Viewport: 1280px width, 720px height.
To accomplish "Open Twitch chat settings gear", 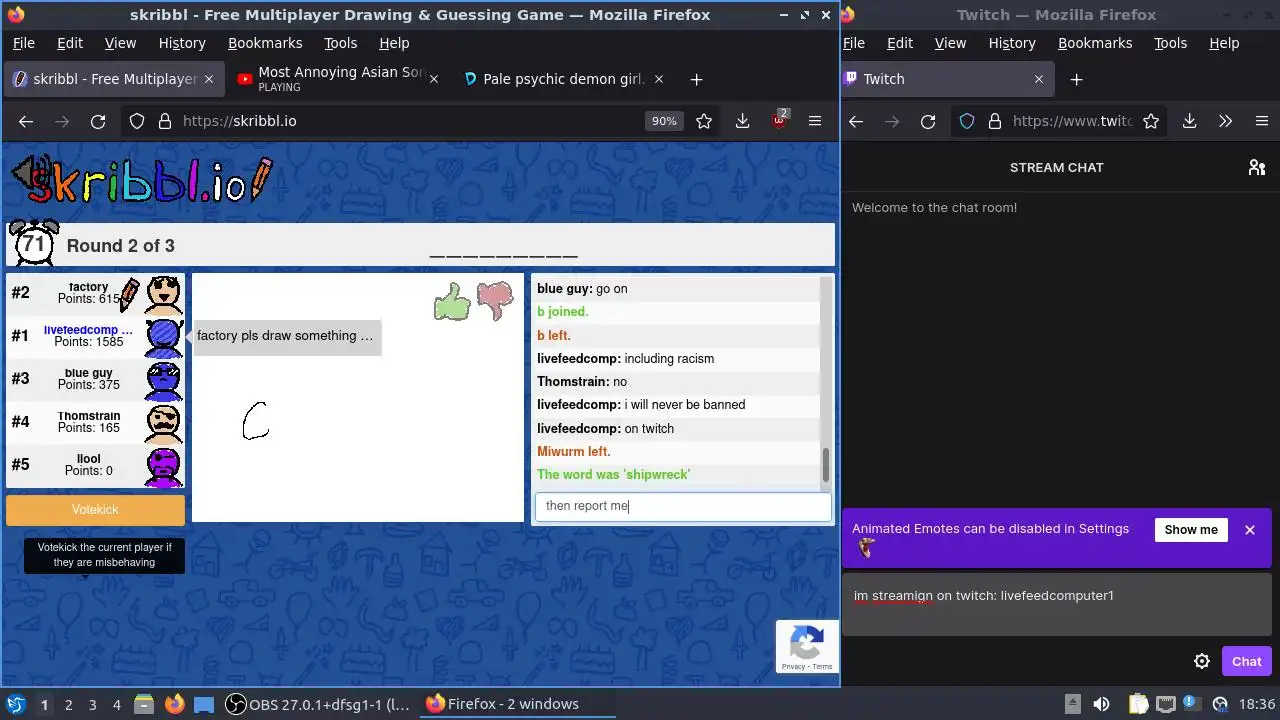I will coord(1202,661).
